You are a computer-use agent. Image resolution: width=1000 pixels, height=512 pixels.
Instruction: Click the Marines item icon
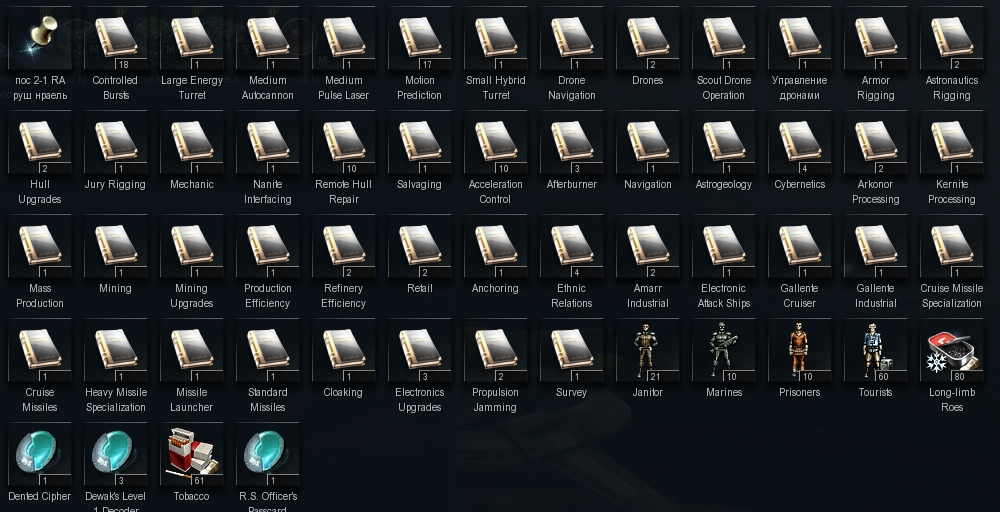[x=724, y=349]
